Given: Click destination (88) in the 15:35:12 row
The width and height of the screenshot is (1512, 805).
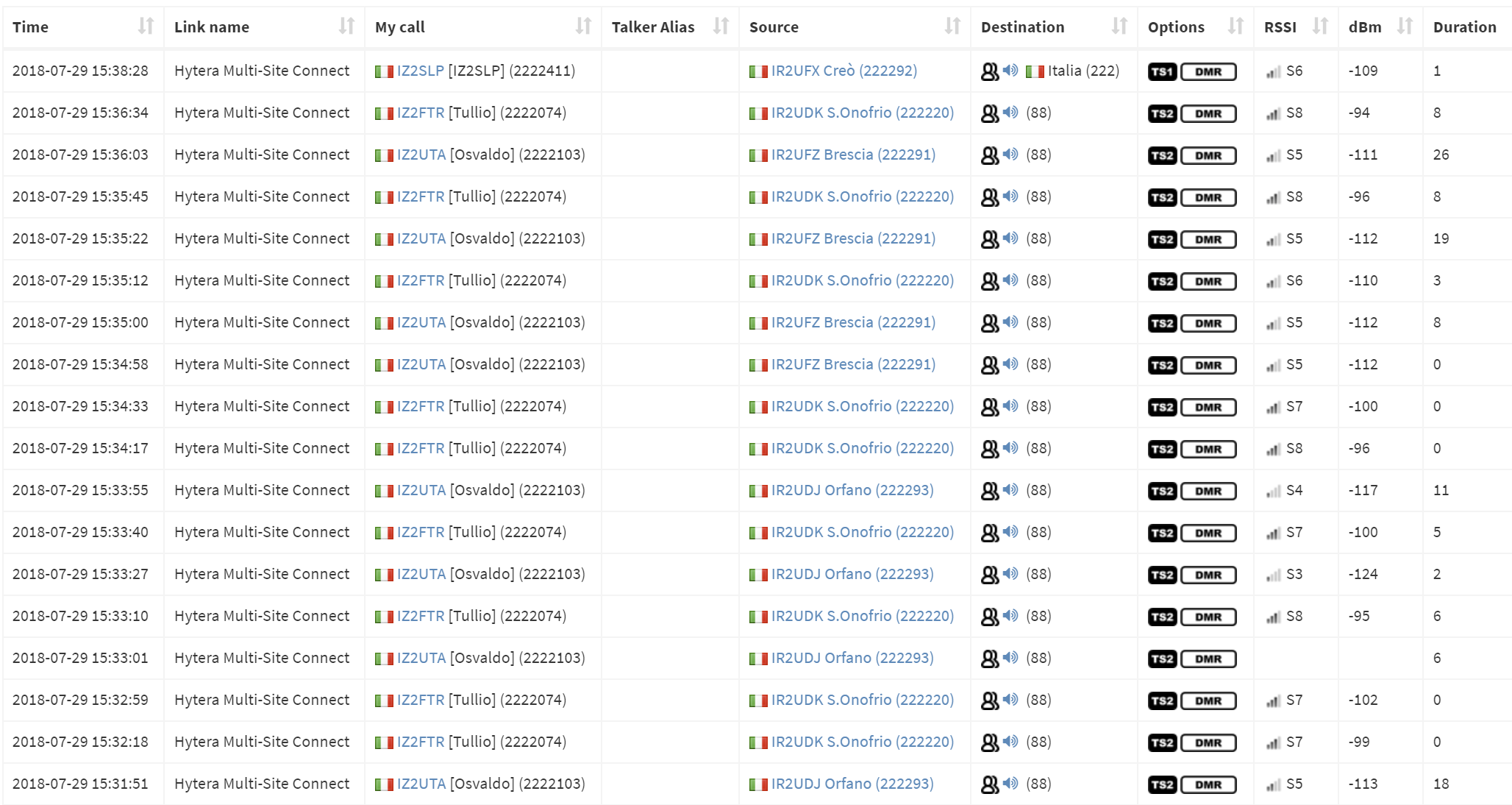Looking at the screenshot, I should [1038, 280].
